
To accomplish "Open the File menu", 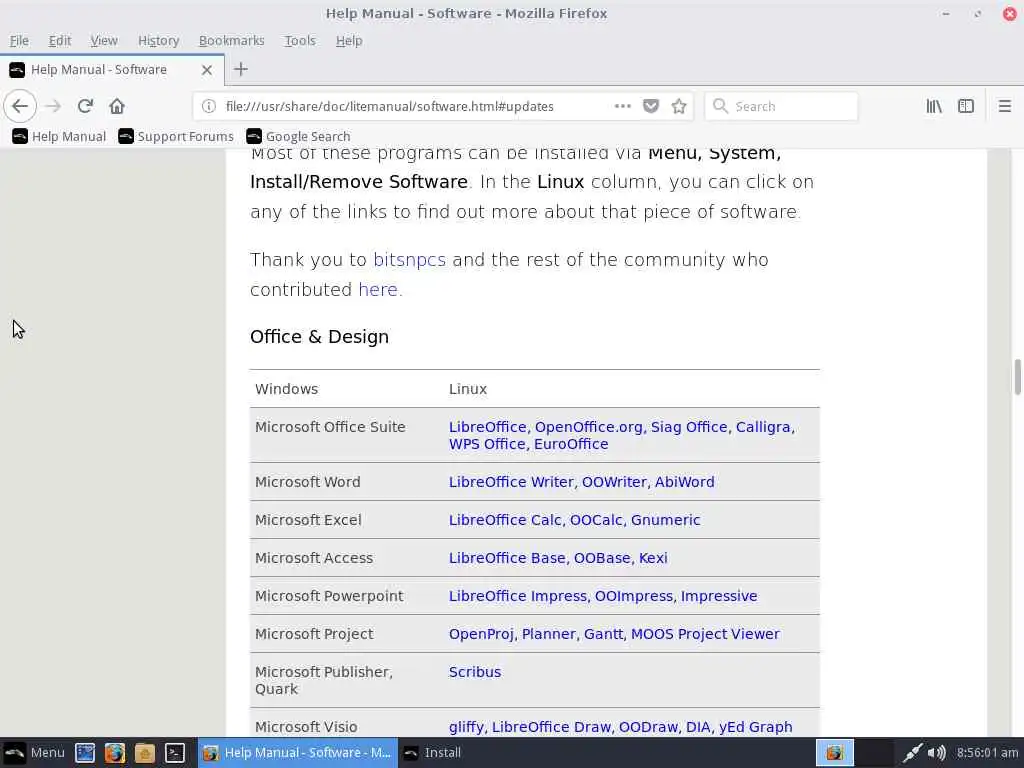I will pos(19,40).
